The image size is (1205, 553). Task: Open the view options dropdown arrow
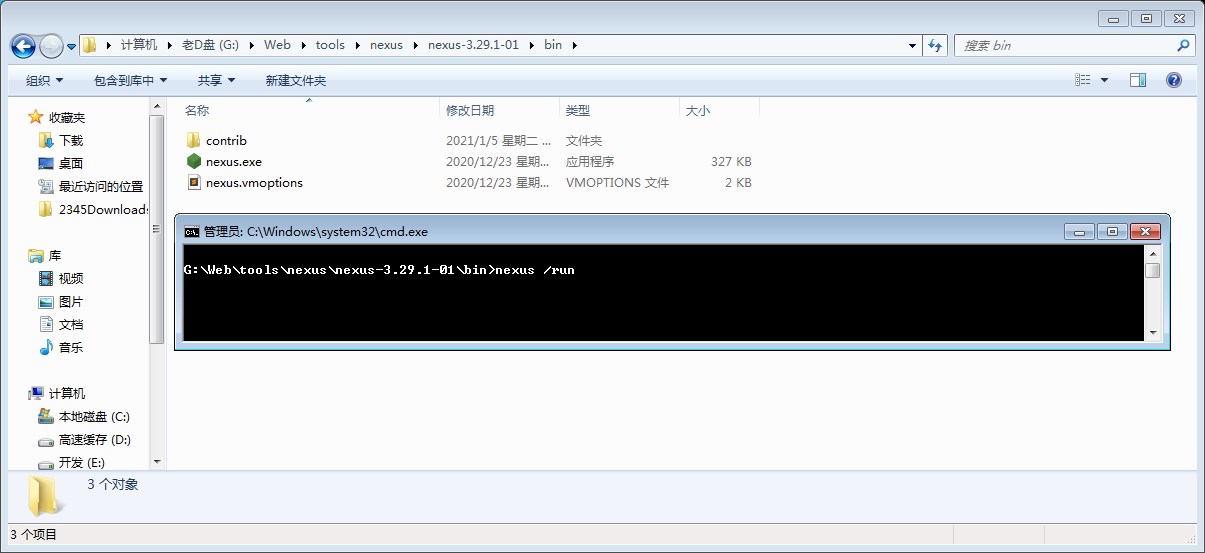tap(1104, 80)
